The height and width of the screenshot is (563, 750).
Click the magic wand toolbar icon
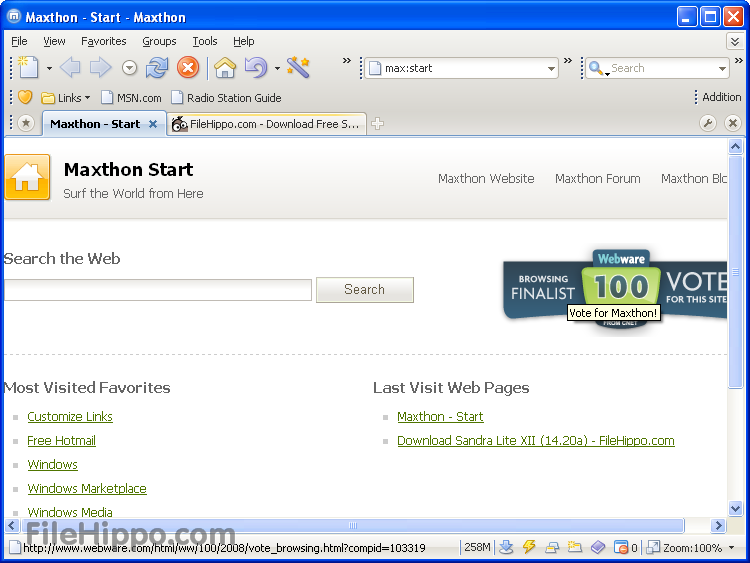click(298, 67)
